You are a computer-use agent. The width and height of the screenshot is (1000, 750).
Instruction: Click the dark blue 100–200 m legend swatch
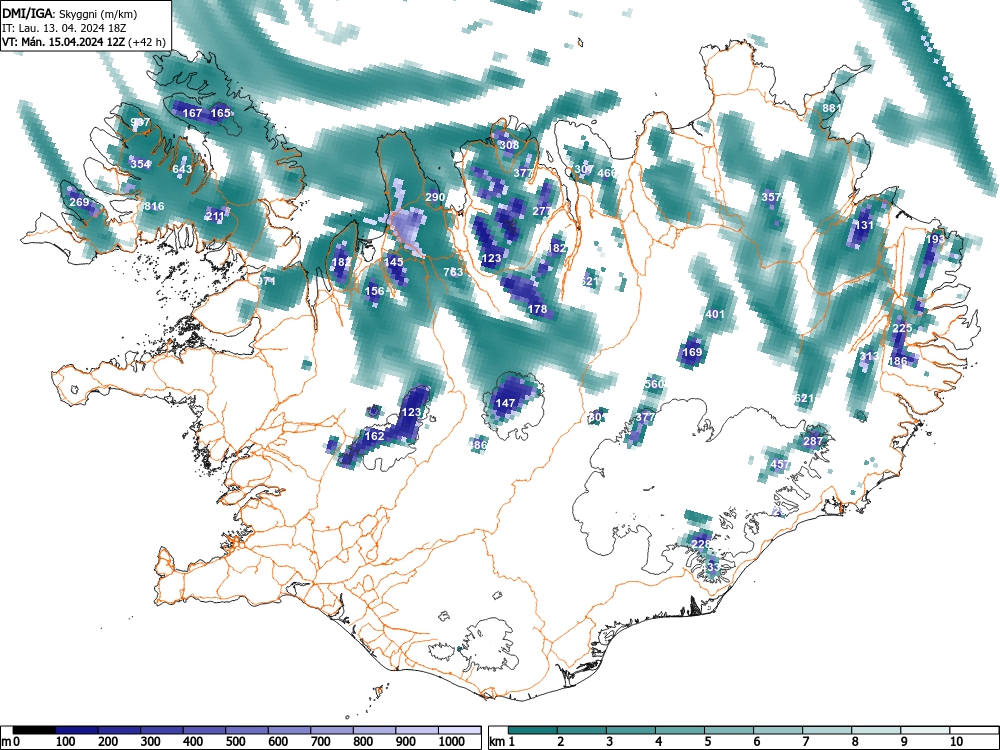[x=77, y=730]
